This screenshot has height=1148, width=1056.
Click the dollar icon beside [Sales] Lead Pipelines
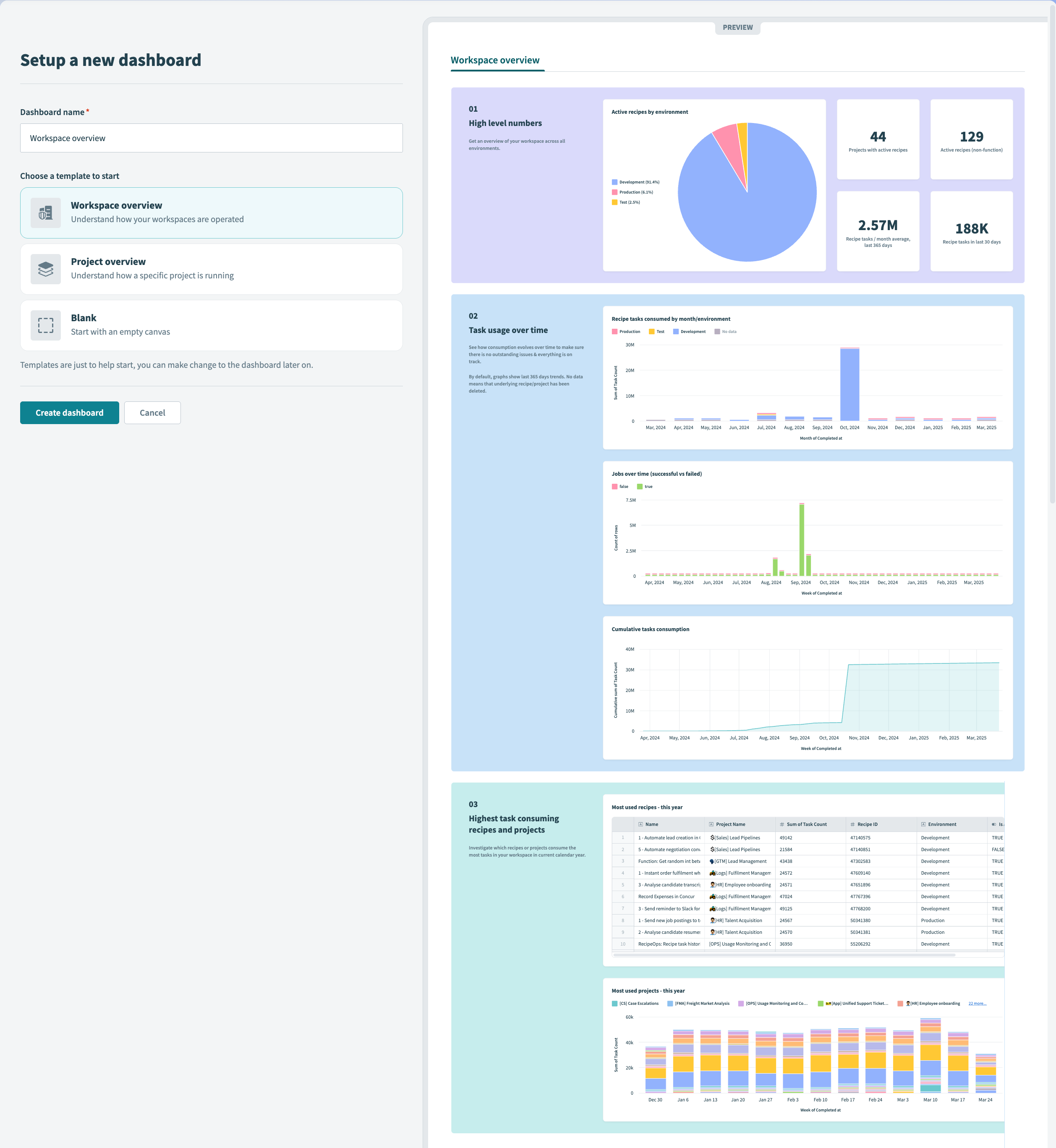click(x=712, y=838)
